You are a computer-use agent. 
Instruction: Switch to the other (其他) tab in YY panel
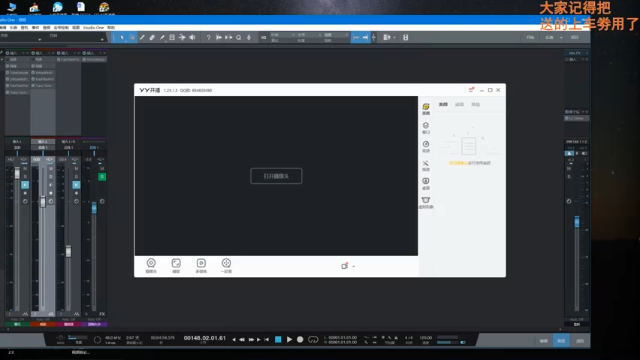click(x=476, y=104)
